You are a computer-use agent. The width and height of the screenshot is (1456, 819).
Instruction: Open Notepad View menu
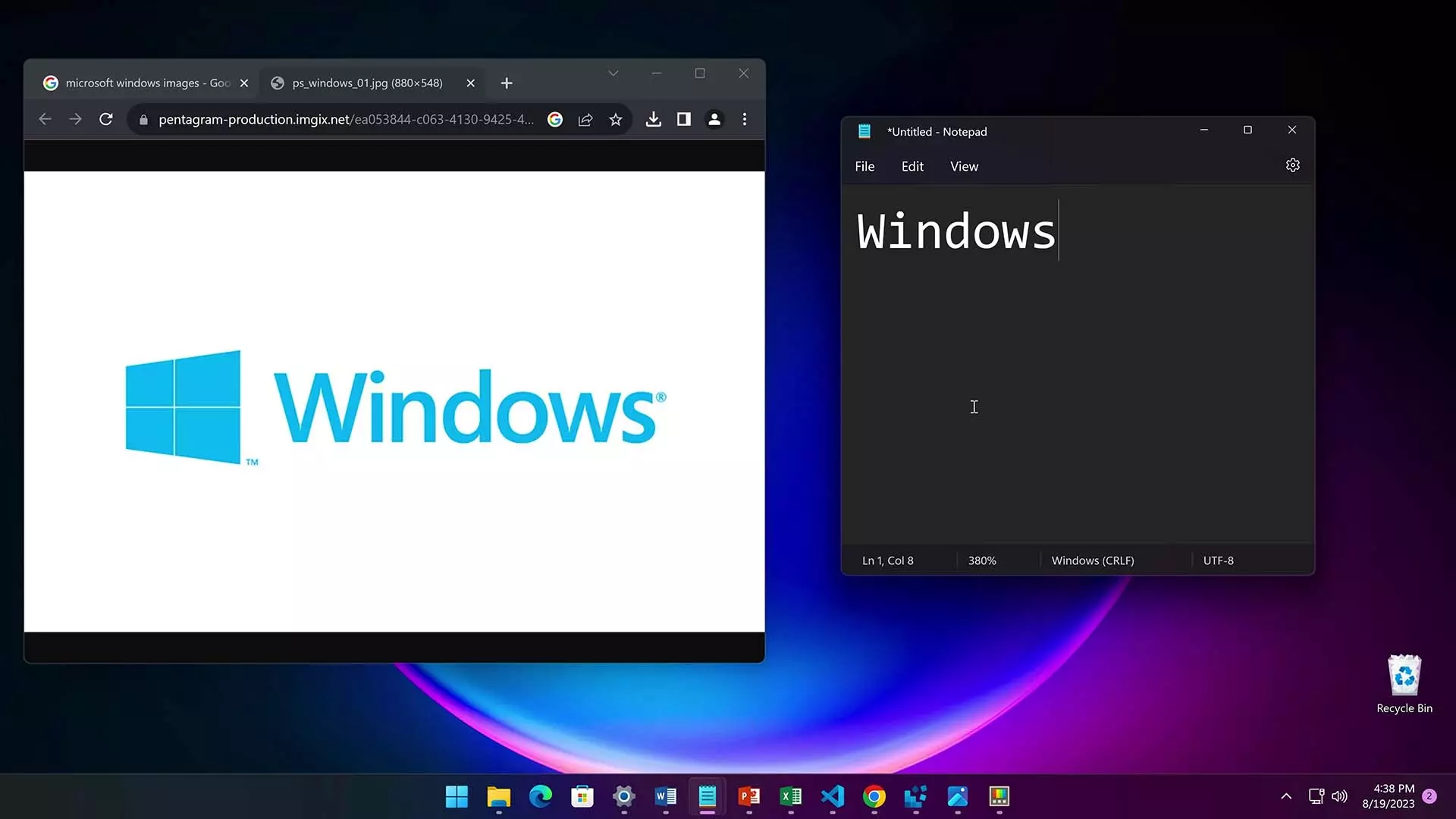coord(964,166)
